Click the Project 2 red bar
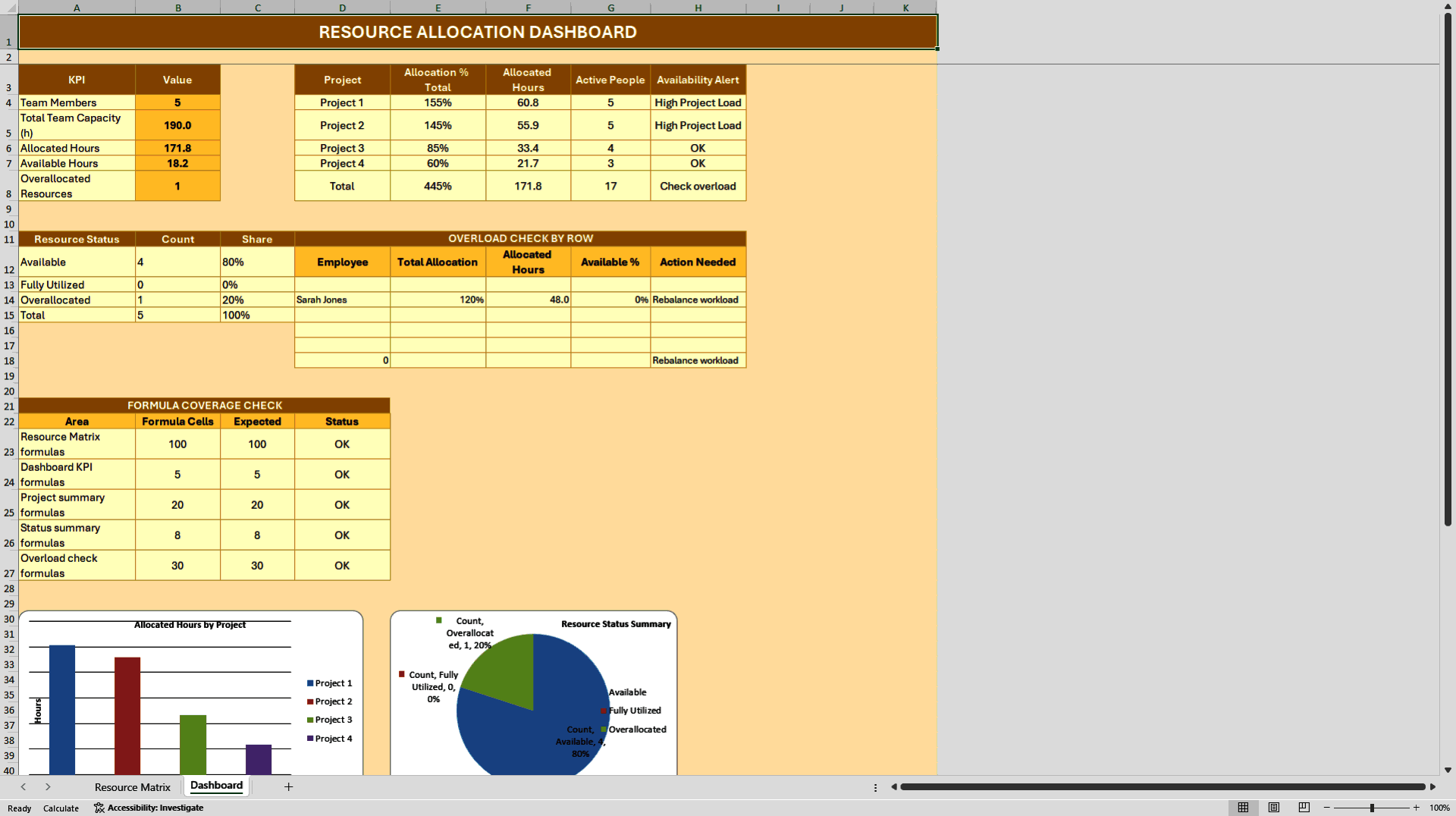Image resolution: width=1456 pixels, height=816 pixels. coord(127,715)
